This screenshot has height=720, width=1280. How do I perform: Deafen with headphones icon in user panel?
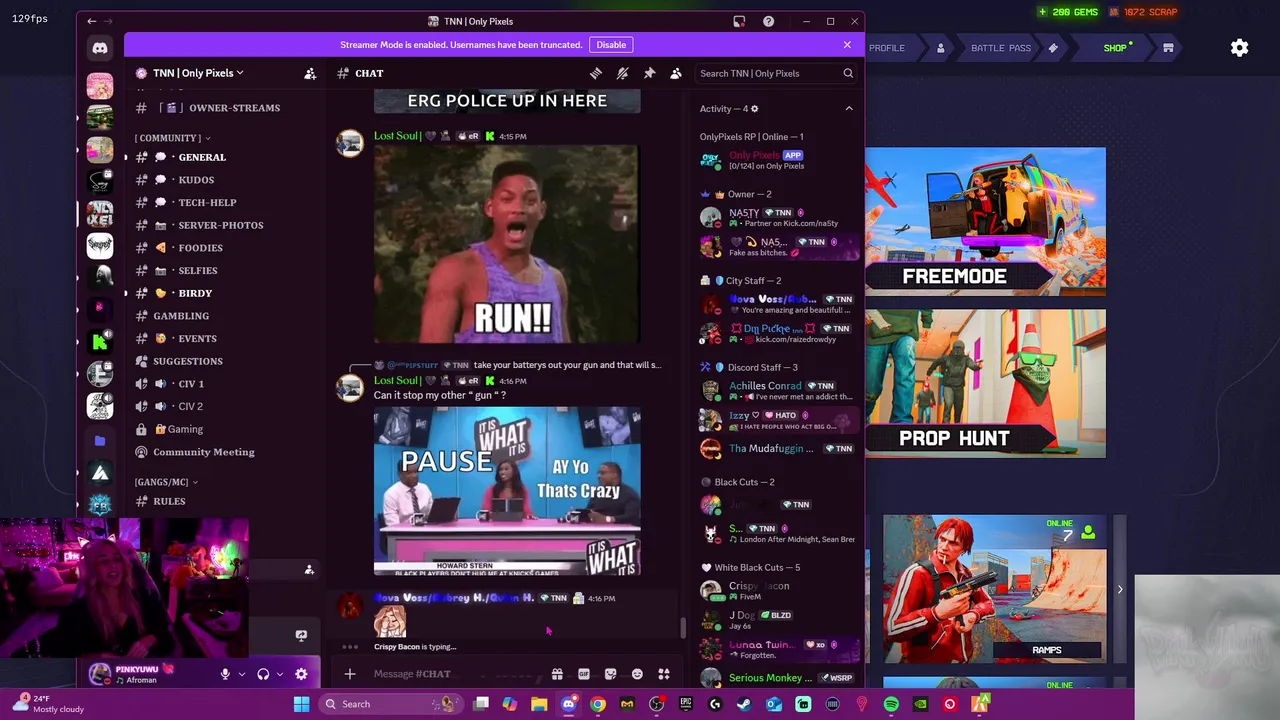click(263, 674)
